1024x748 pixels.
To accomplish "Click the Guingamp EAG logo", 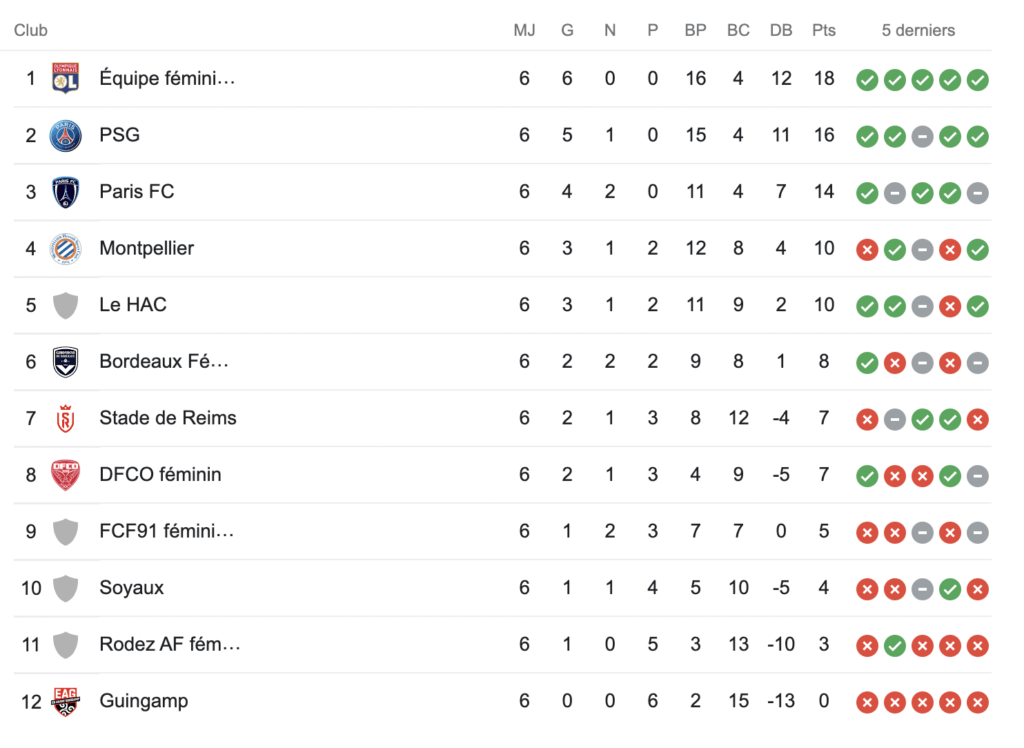I will tap(65, 702).
